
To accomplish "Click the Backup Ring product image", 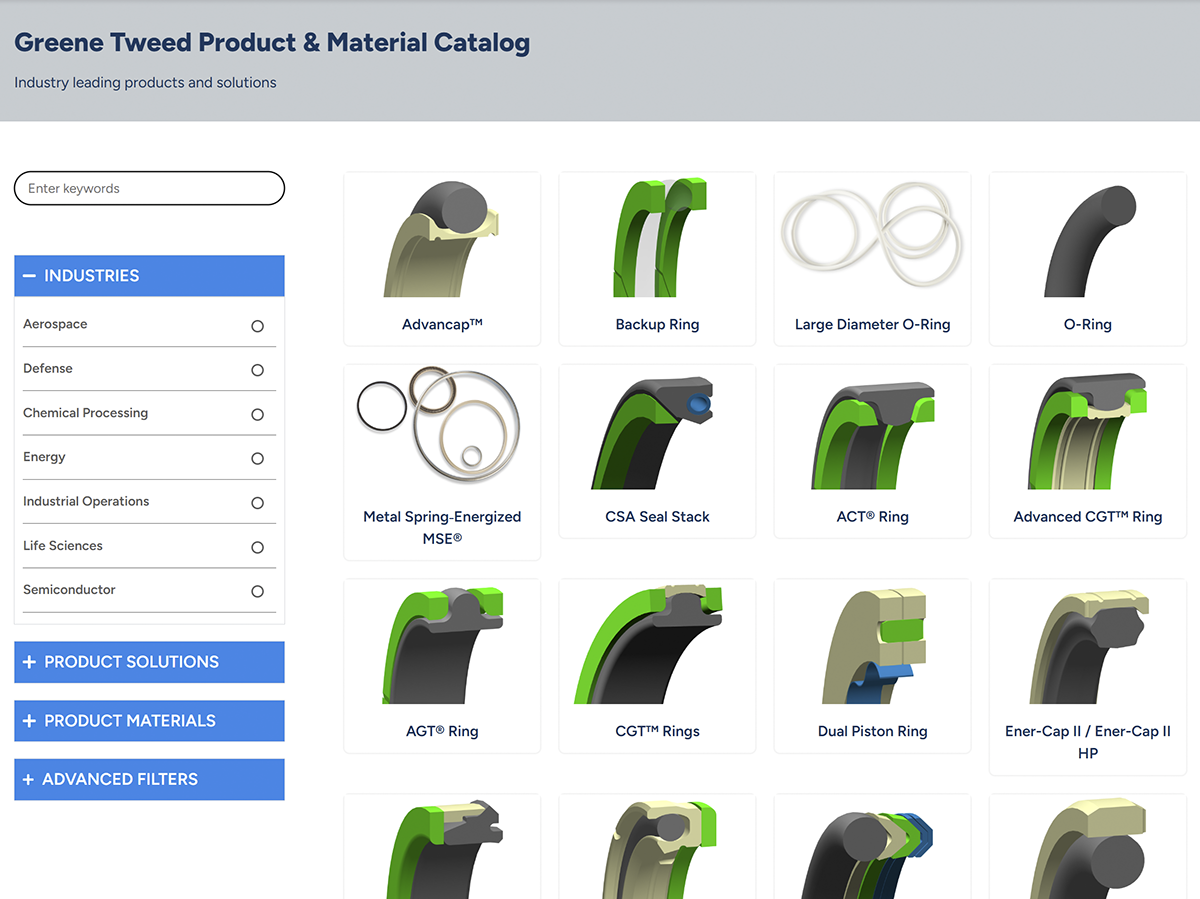I will tap(657, 240).
